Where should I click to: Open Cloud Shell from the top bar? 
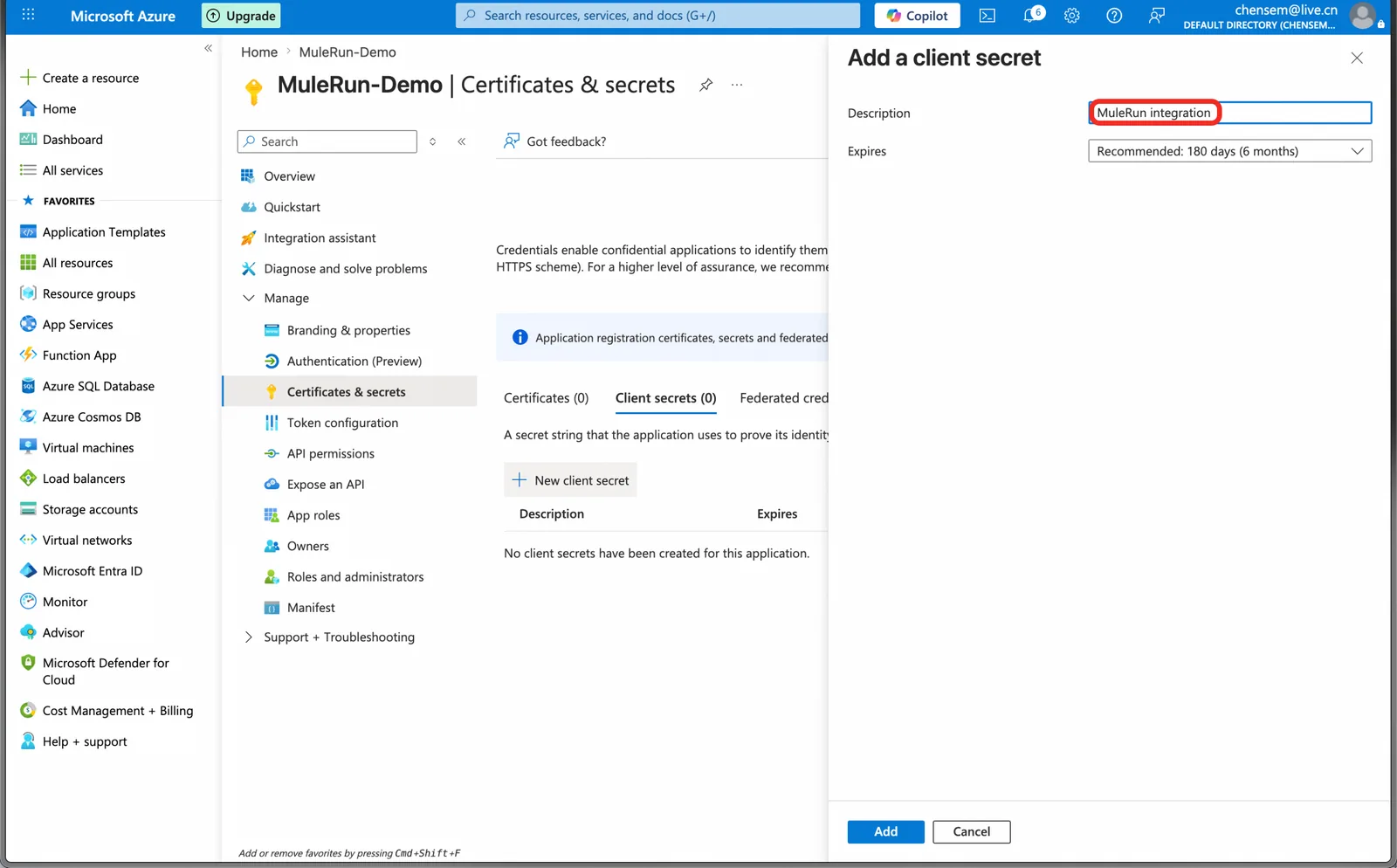(988, 16)
